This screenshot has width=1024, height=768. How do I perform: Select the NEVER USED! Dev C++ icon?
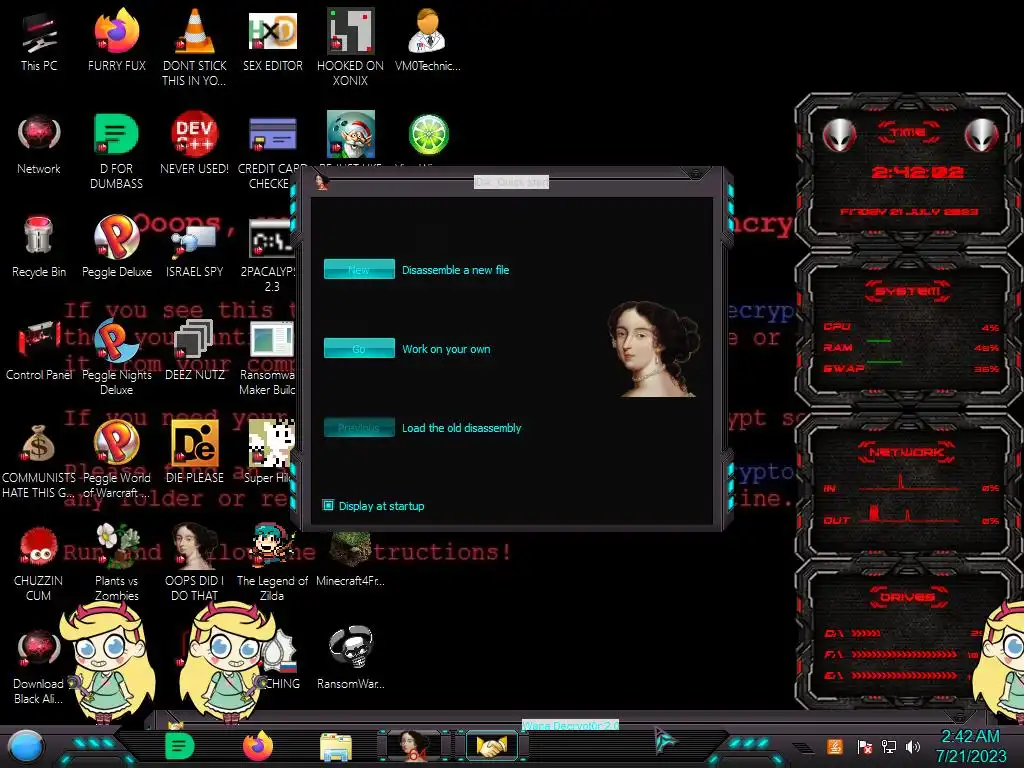pos(195,144)
